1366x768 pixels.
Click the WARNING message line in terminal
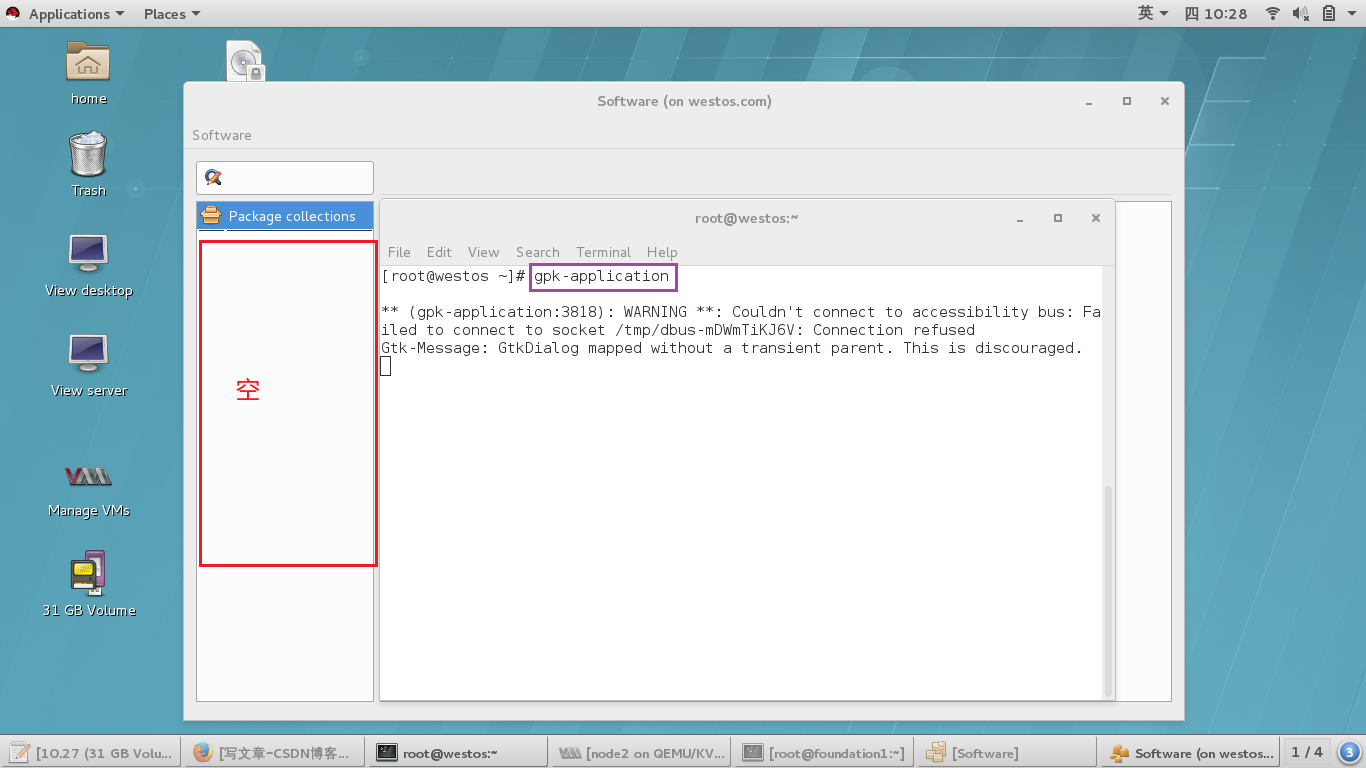tap(741, 321)
